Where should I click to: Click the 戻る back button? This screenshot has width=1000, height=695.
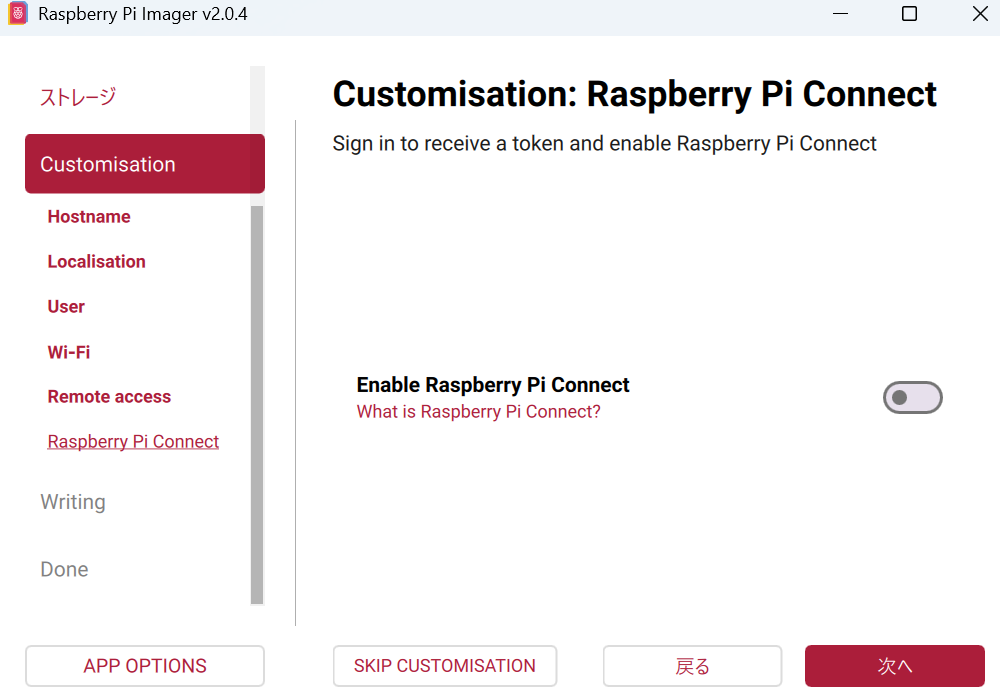point(692,666)
